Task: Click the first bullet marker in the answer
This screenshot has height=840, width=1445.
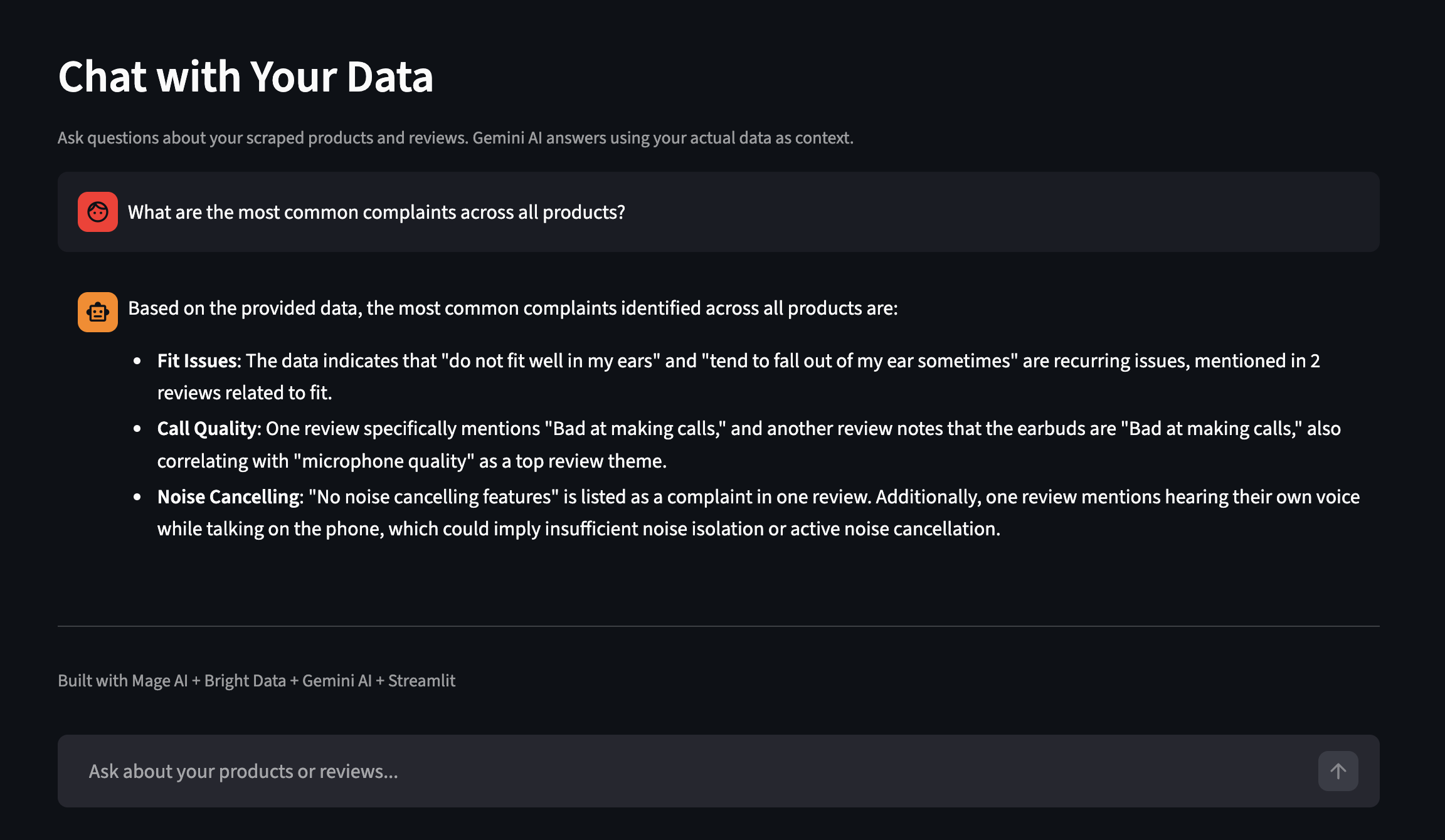Action: pyautogui.click(x=138, y=359)
